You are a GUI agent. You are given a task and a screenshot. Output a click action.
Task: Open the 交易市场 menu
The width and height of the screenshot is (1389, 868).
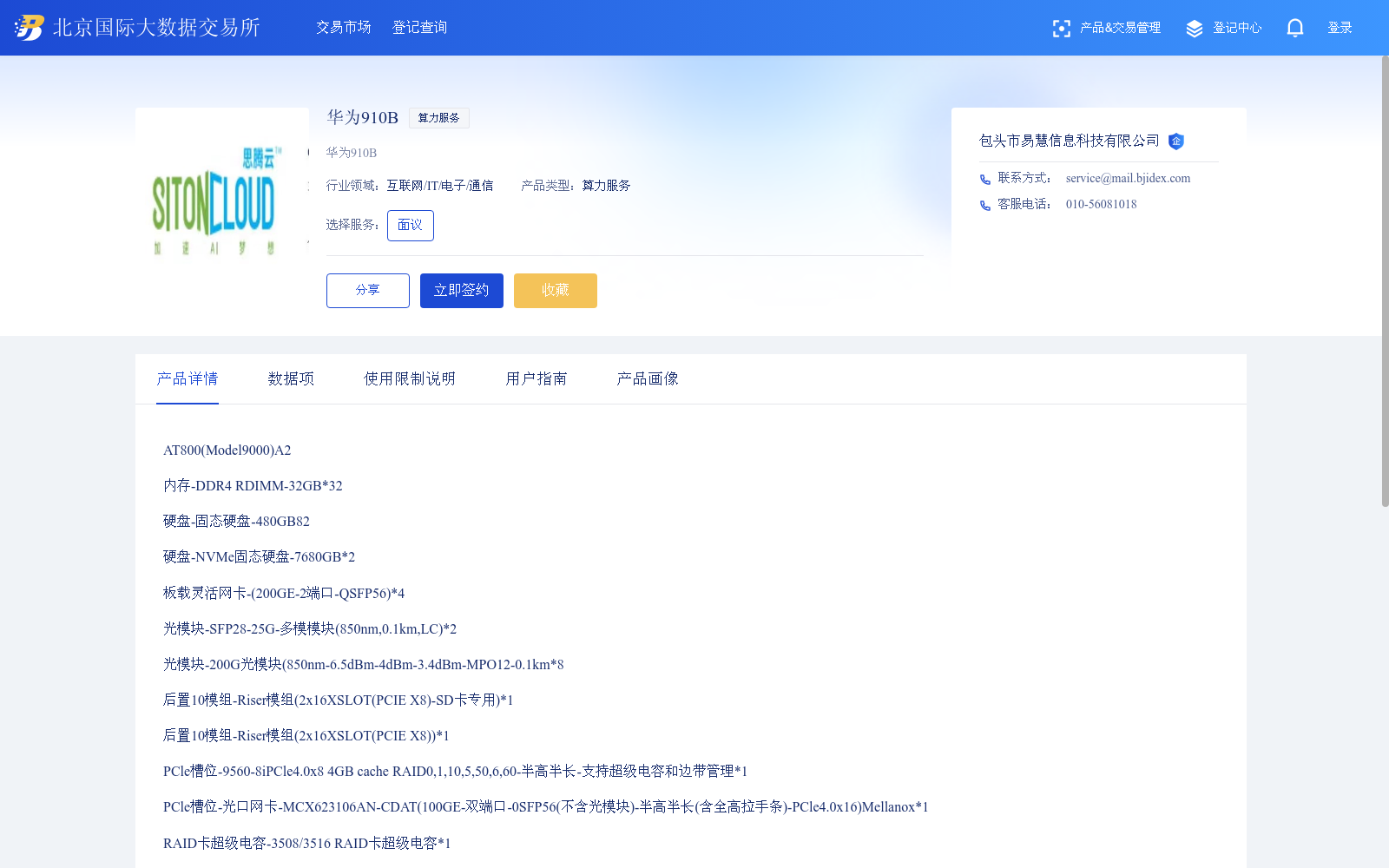tap(344, 28)
